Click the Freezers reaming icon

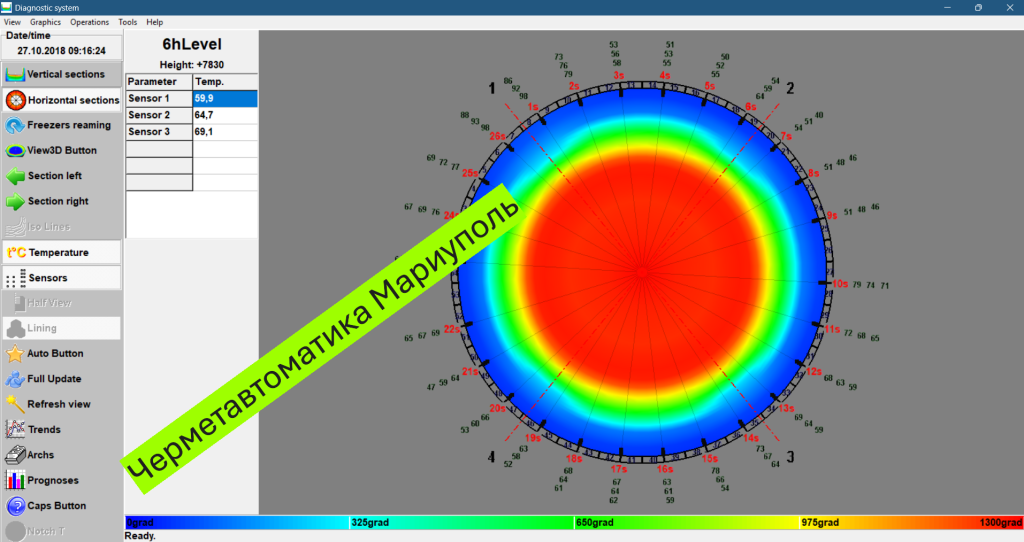[15, 125]
